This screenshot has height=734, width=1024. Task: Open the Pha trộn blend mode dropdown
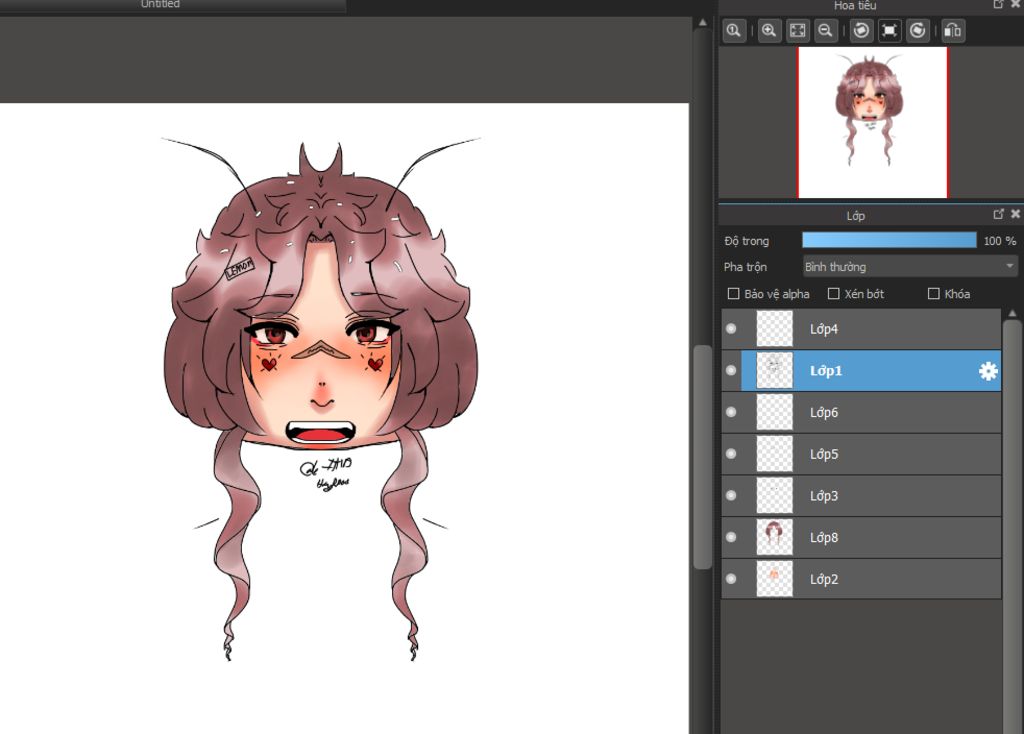(x=910, y=266)
